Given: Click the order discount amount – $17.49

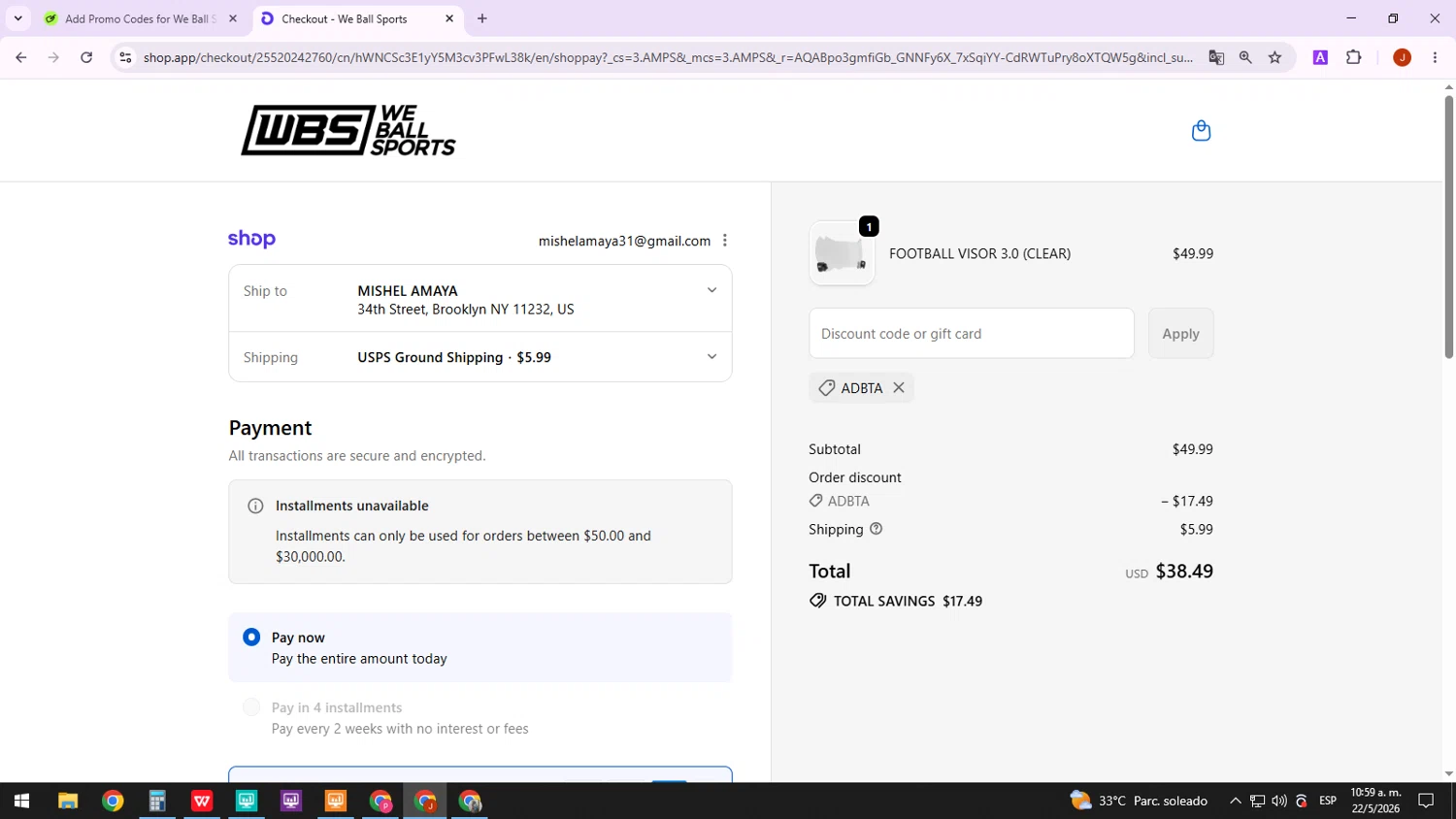Looking at the screenshot, I should [x=1187, y=501].
